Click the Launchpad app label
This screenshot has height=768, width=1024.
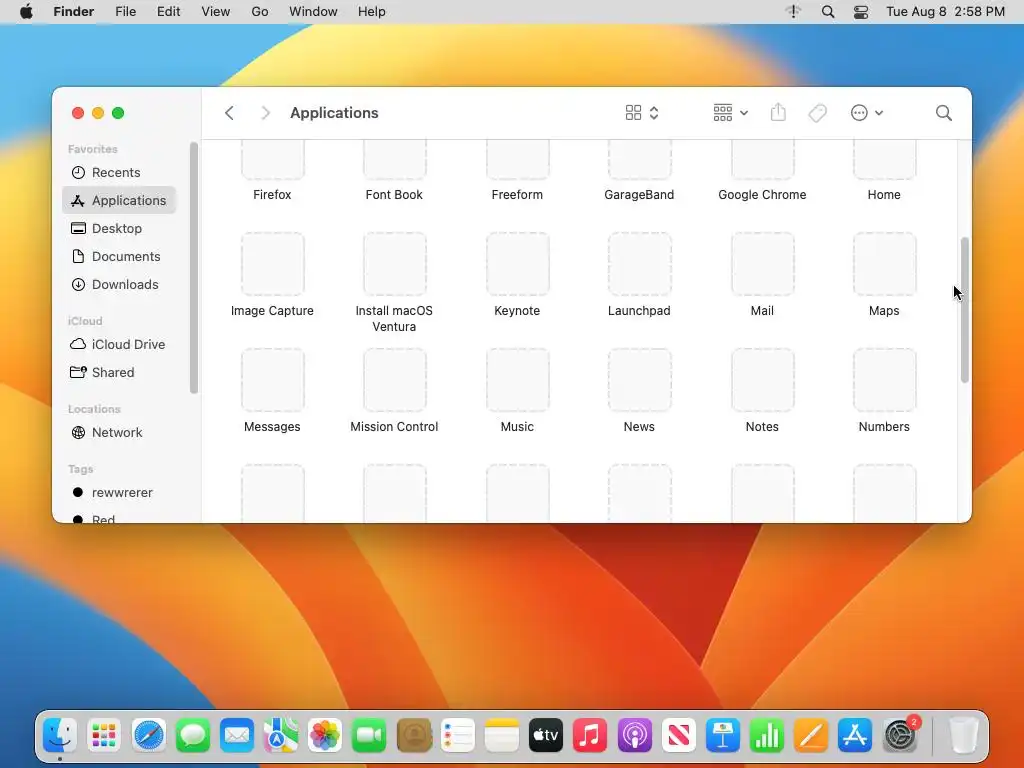[639, 311]
